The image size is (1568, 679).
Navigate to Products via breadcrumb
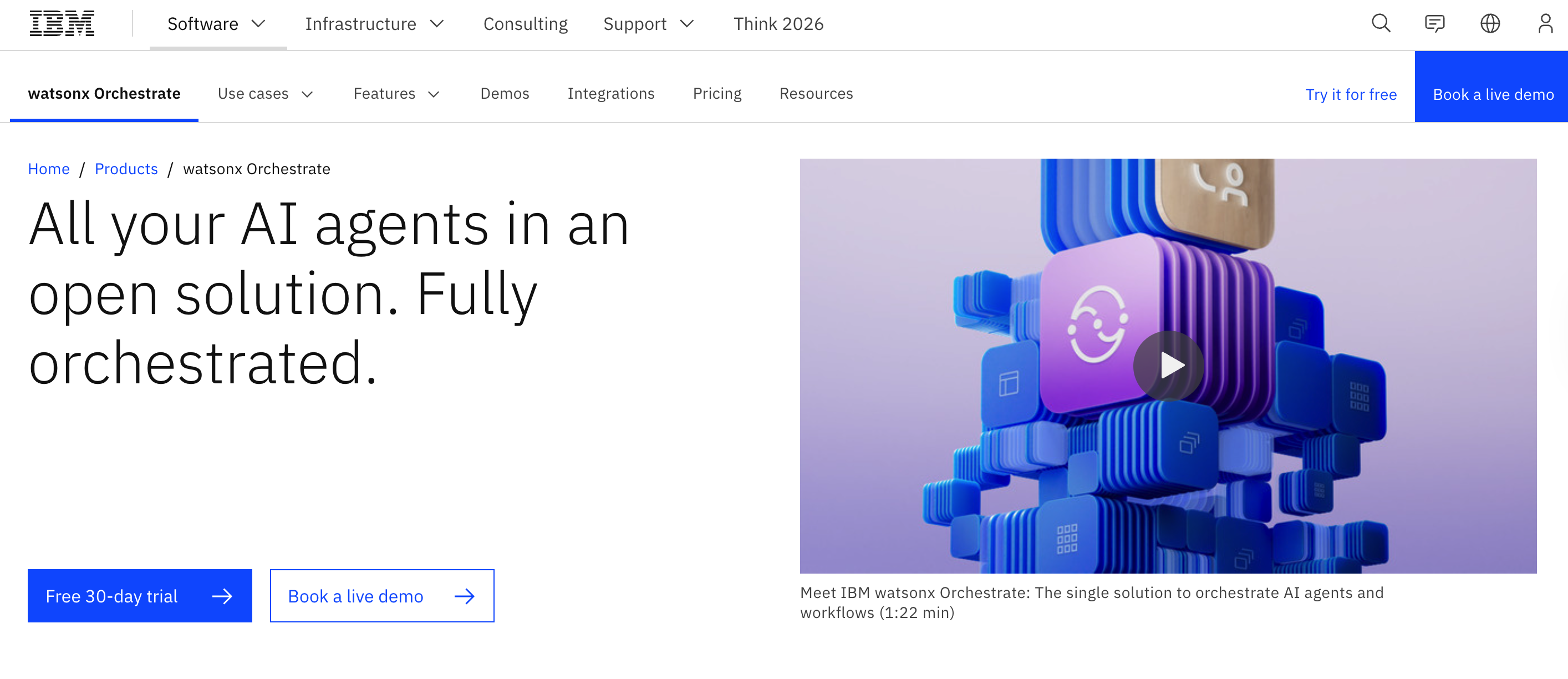click(126, 169)
